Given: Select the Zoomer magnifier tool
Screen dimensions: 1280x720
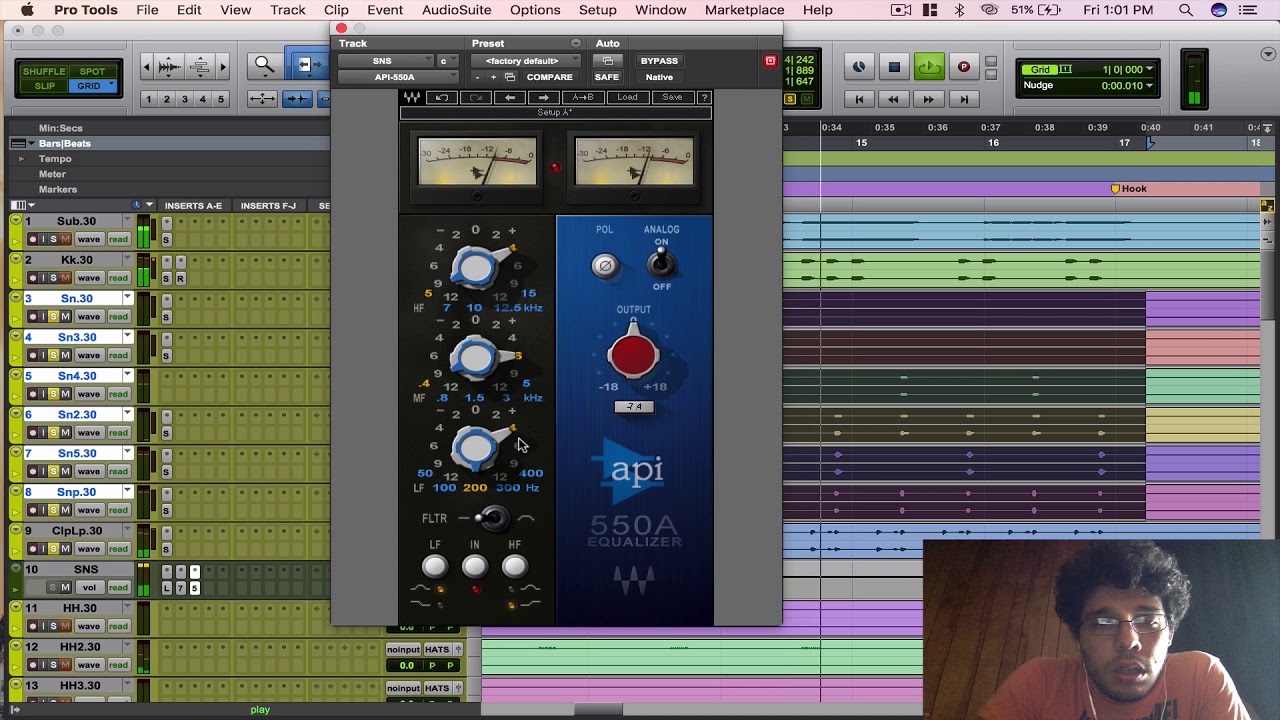Looking at the screenshot, I should (x=264, y=66).
